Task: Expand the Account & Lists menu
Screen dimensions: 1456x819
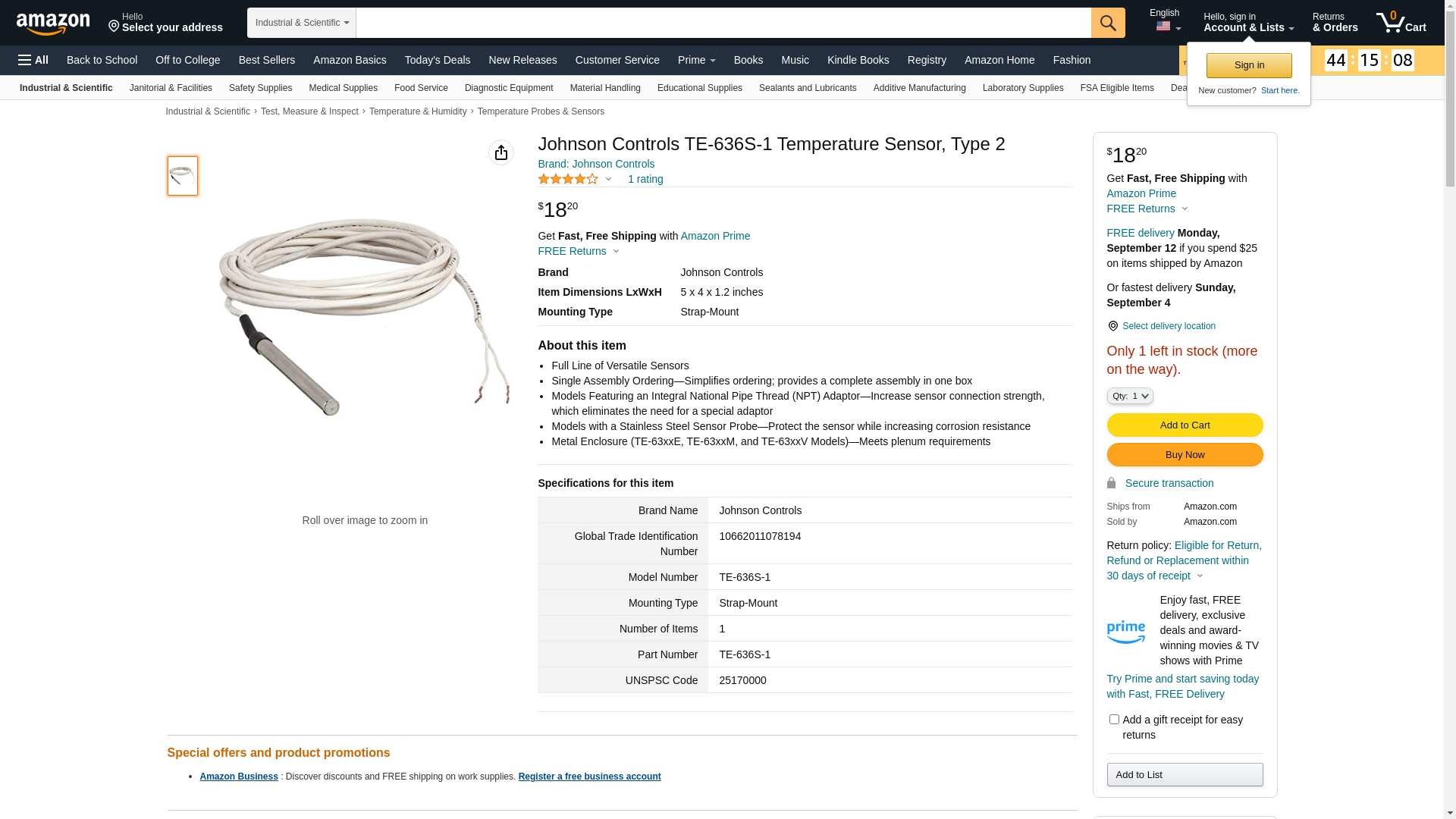Action: (1248, 23)
